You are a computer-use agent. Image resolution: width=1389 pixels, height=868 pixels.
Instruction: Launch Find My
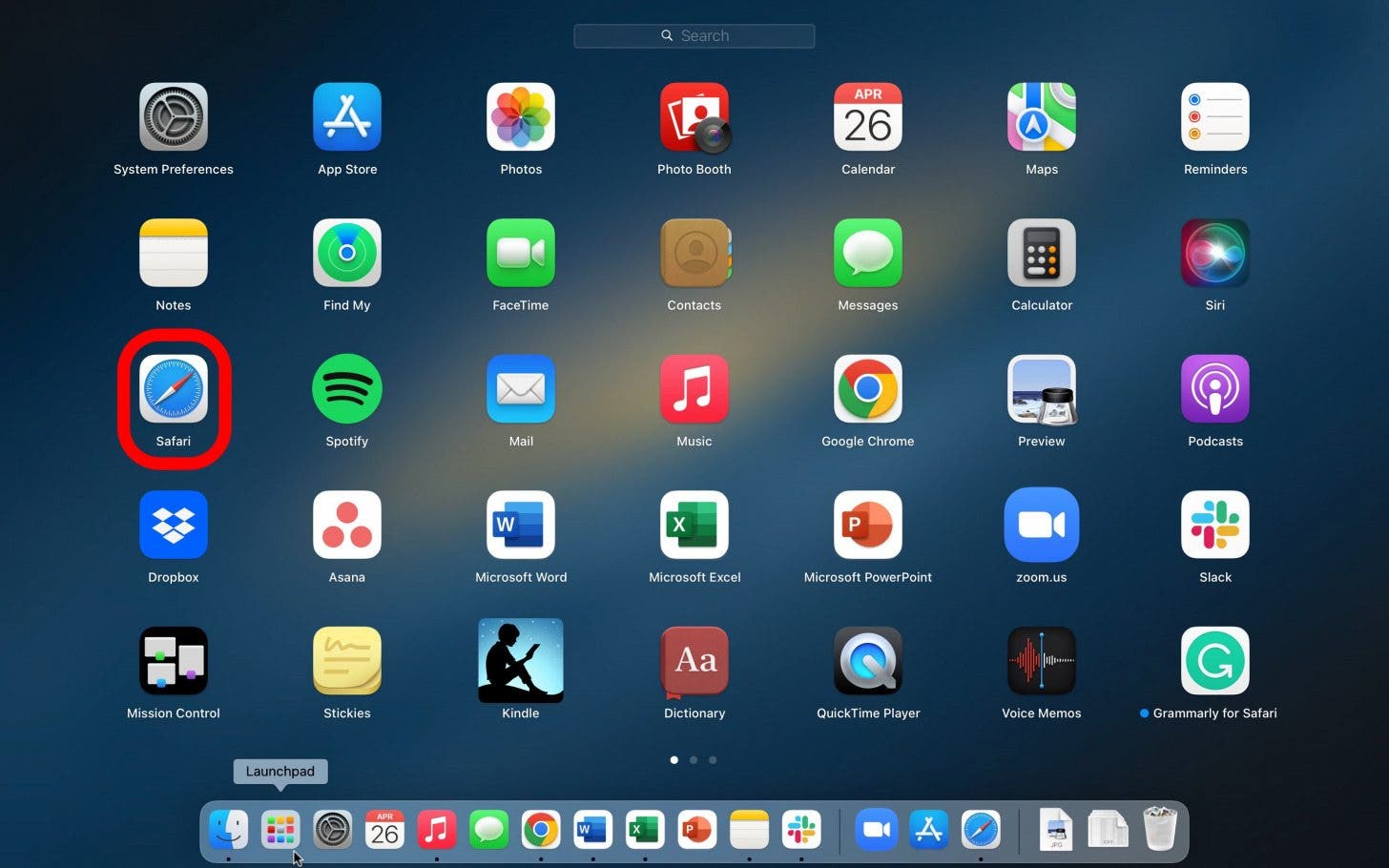[347, 253]
